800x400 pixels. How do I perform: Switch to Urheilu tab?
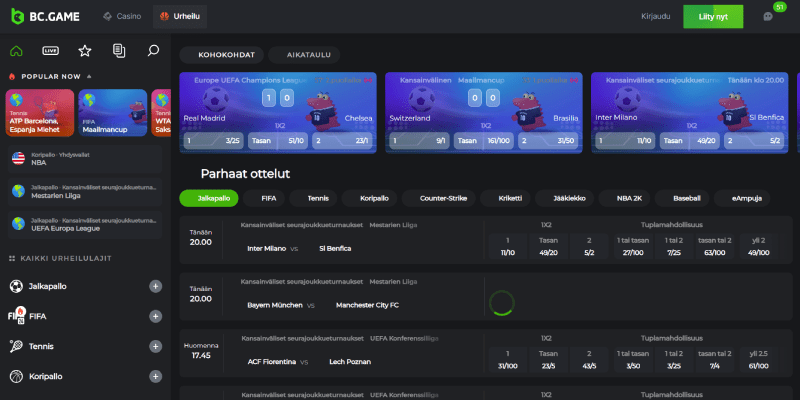pos(180,16)
